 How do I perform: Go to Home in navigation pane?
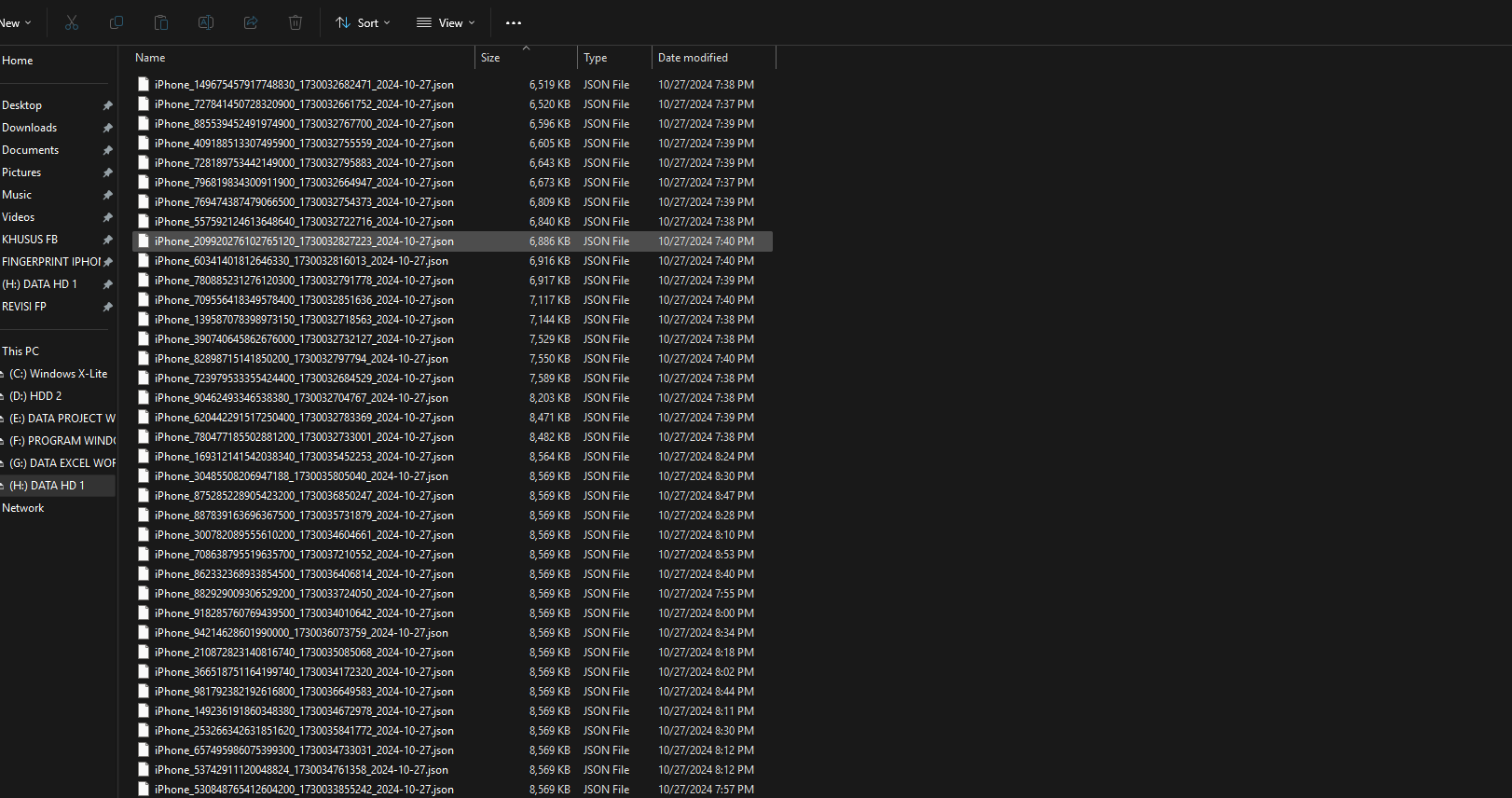[x=18, y=61]
